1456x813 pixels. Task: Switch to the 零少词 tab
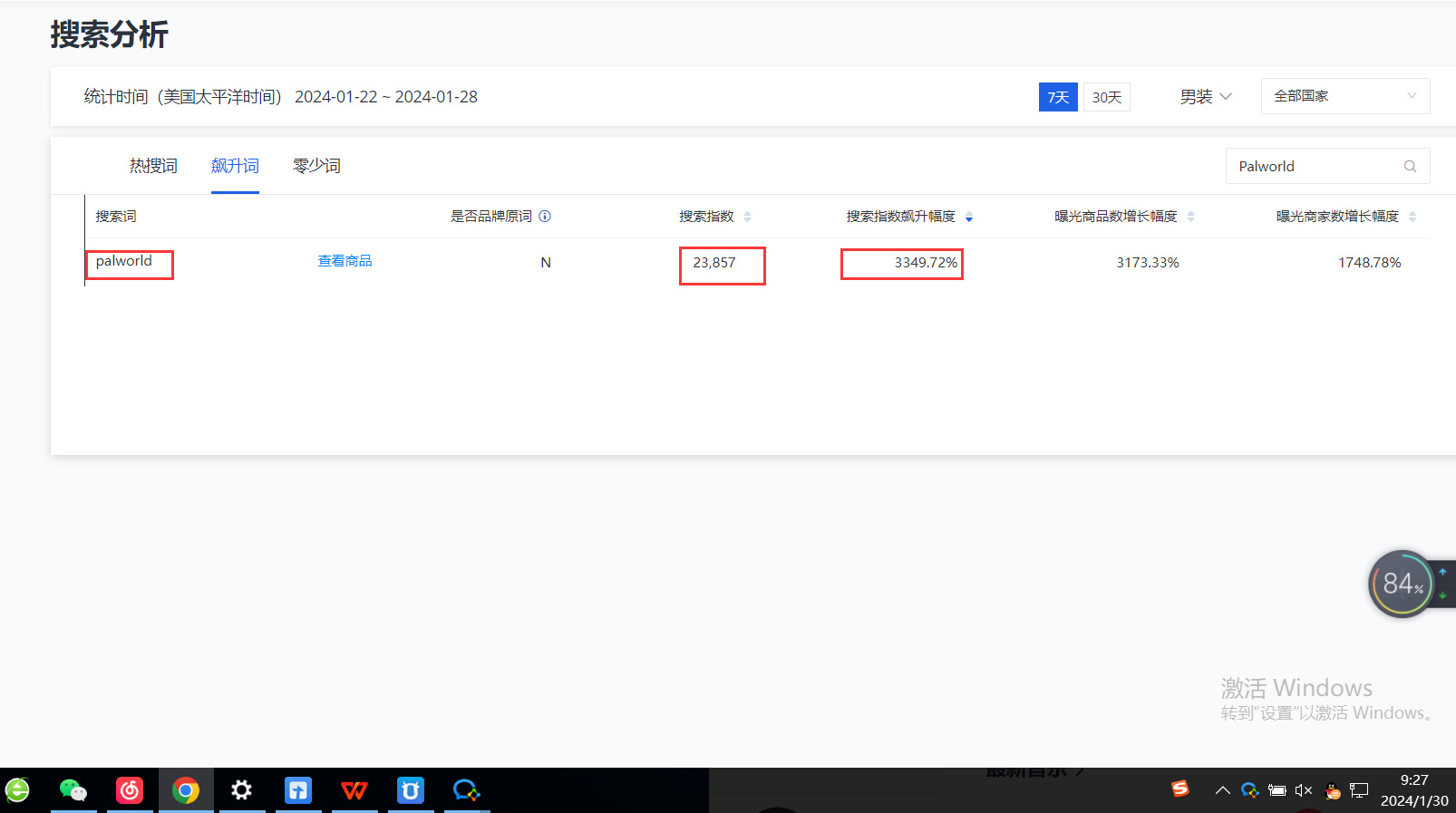(x=316, y=166)
